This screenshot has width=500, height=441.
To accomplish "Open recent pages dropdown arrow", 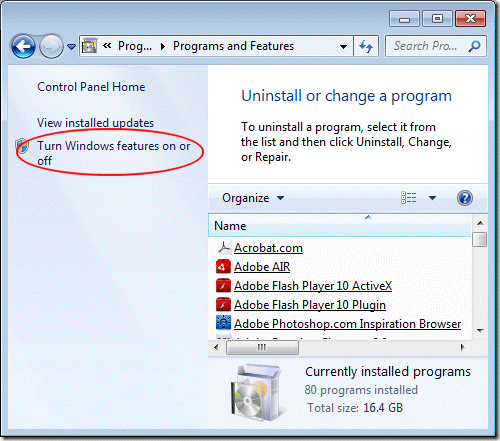I will pos(71,47).
